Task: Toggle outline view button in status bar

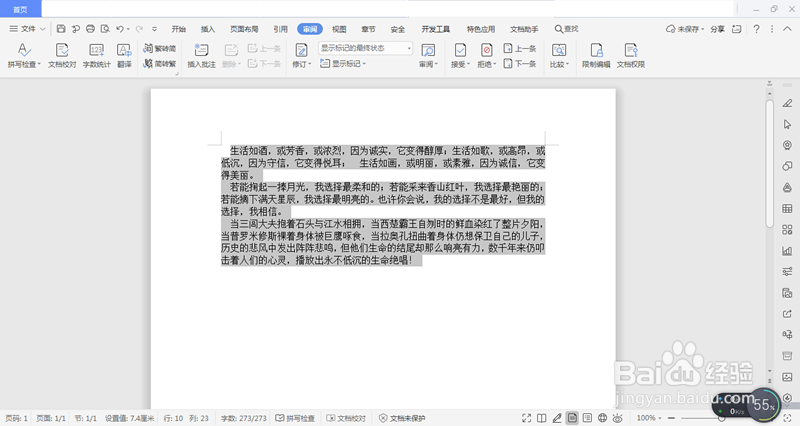Action: pyautogui.click(x=587, y=418)
